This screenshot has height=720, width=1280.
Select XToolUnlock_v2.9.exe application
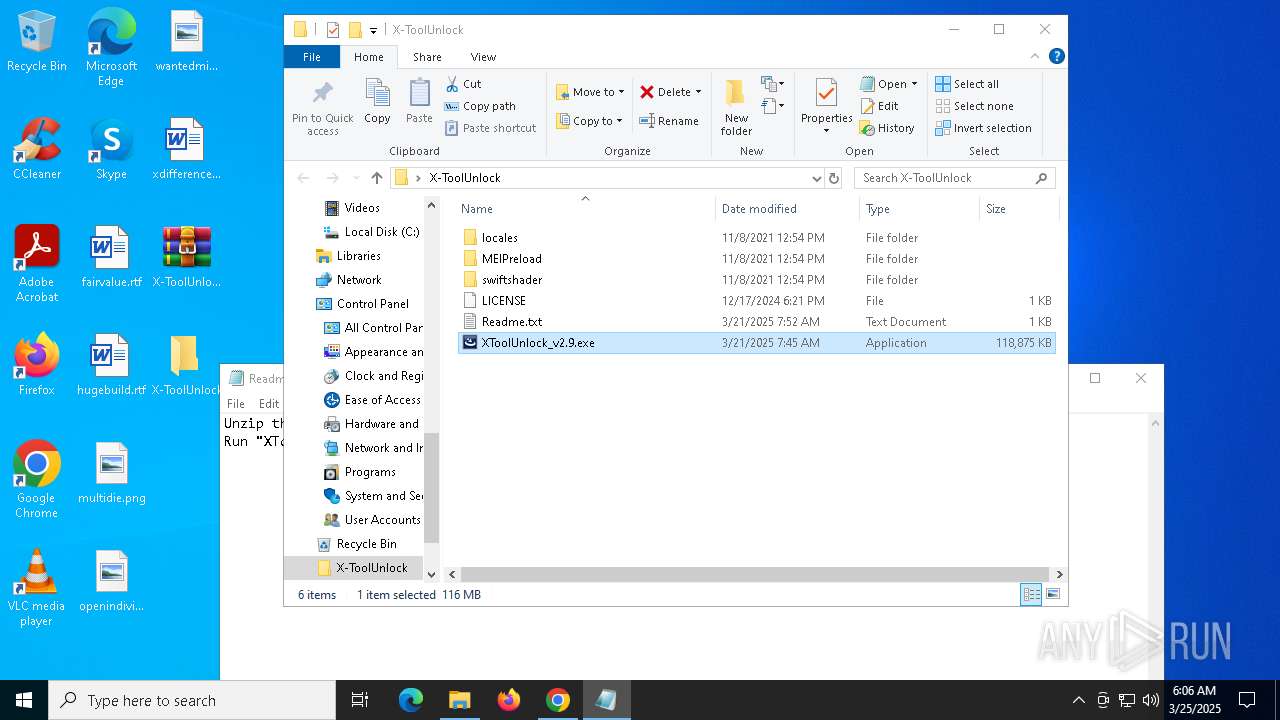pos(757,343)
